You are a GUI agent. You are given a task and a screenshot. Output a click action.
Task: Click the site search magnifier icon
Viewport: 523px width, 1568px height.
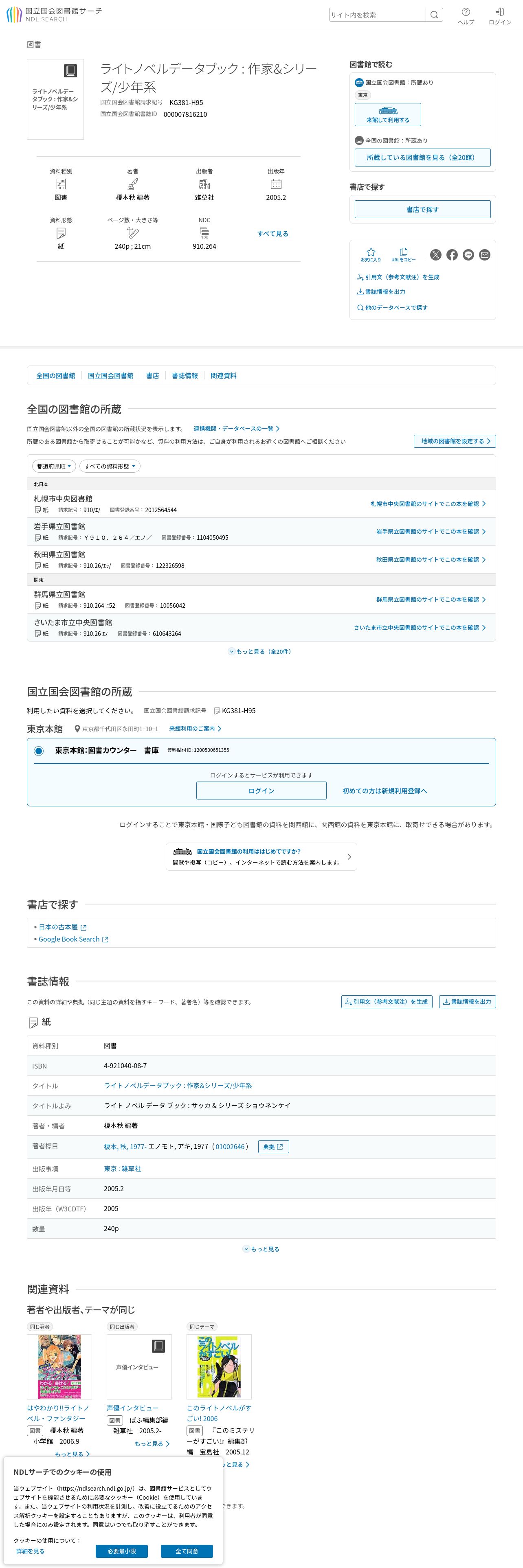coord(434,15)
